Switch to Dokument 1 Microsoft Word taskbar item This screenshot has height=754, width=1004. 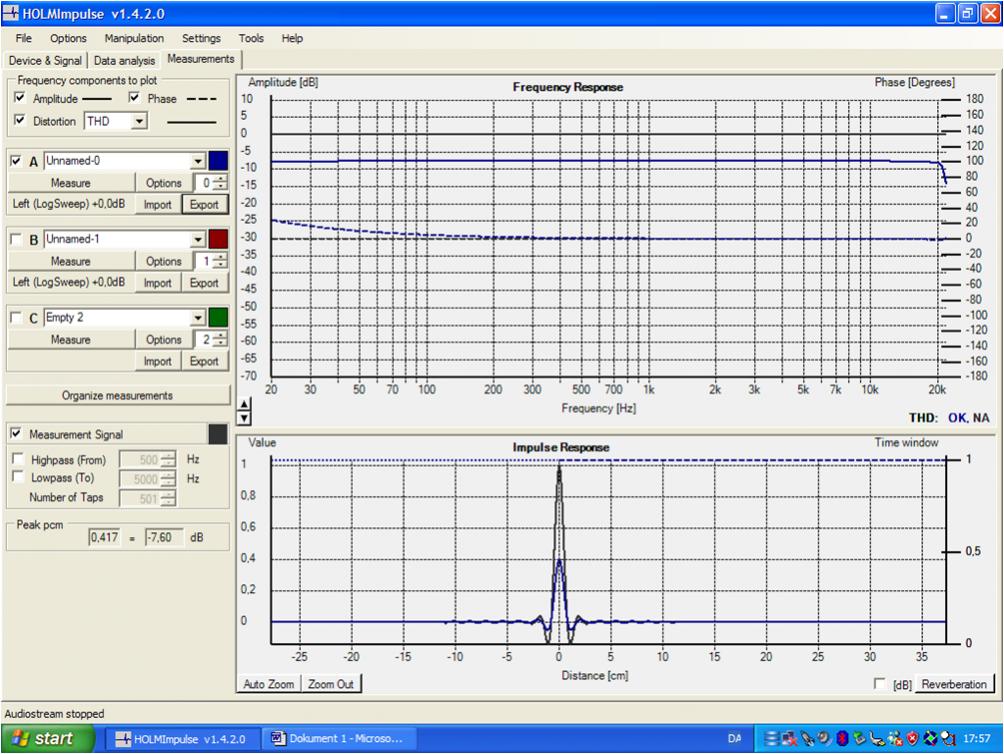tap(339, 739)
